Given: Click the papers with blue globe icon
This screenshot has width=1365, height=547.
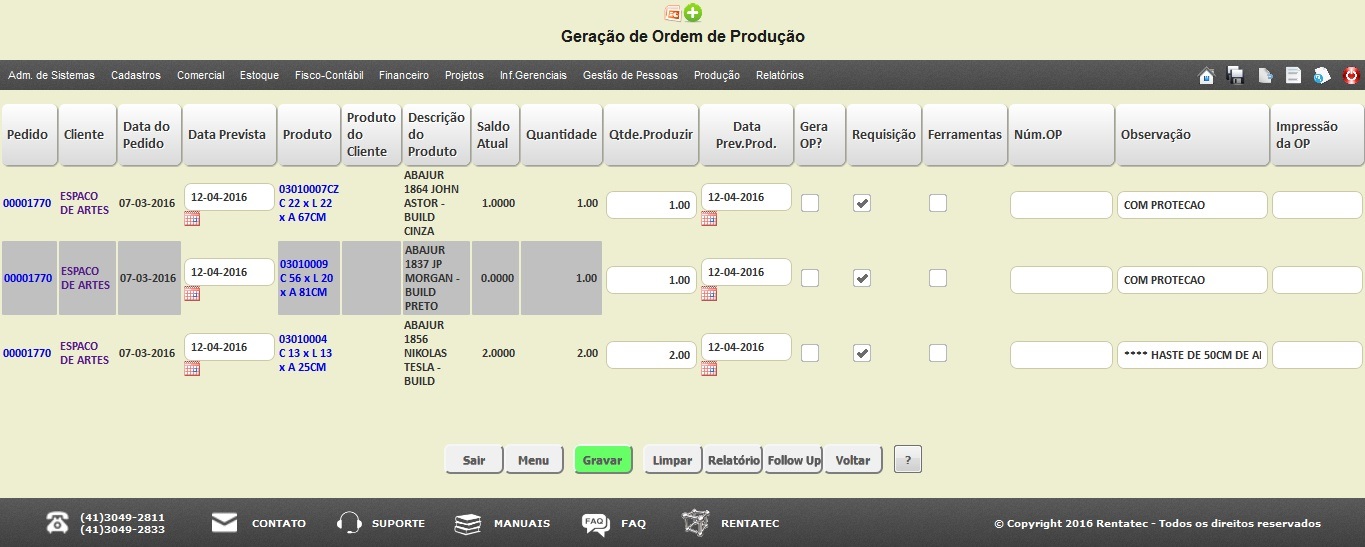Looking at the screenshot, I should 1322,75.
